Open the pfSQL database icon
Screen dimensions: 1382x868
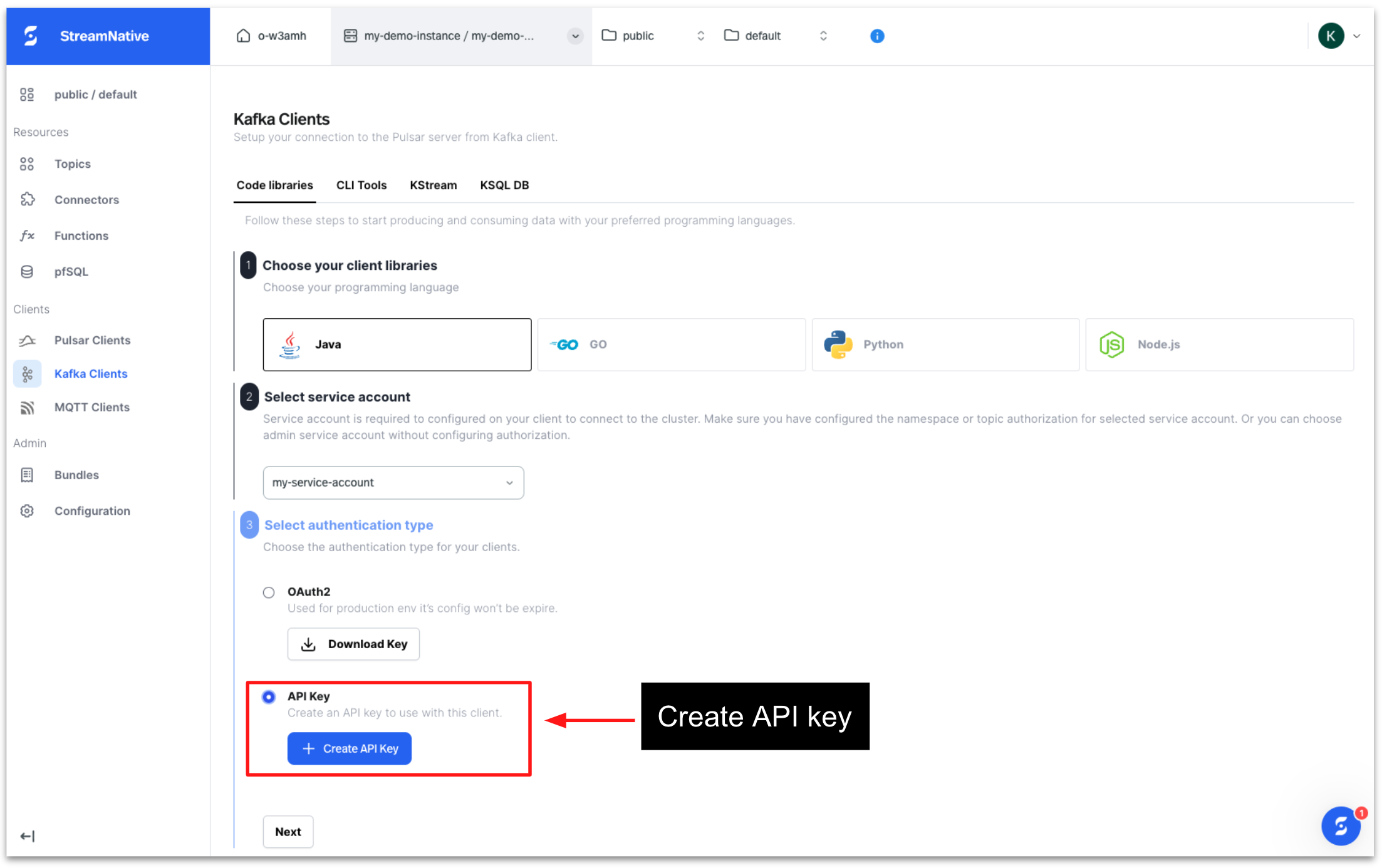tap(27, 271)
